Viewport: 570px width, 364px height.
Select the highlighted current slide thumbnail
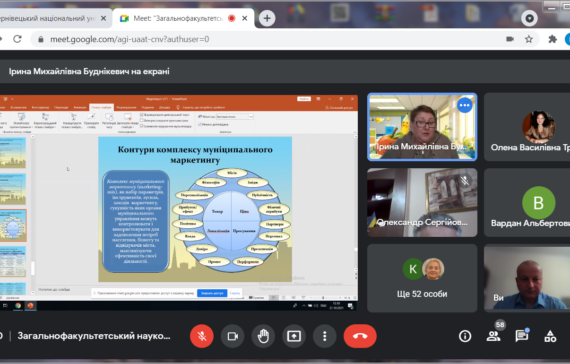tap(13, 225)
